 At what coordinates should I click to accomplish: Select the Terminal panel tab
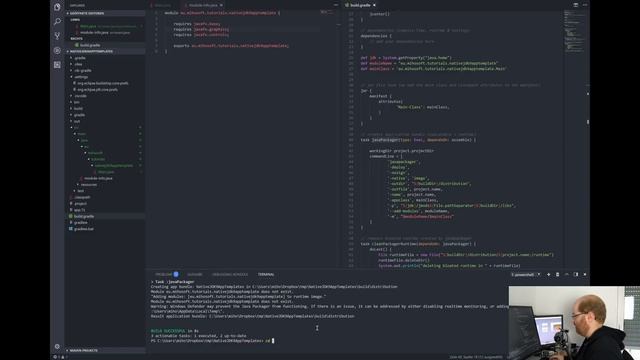[x=266, y=274]
